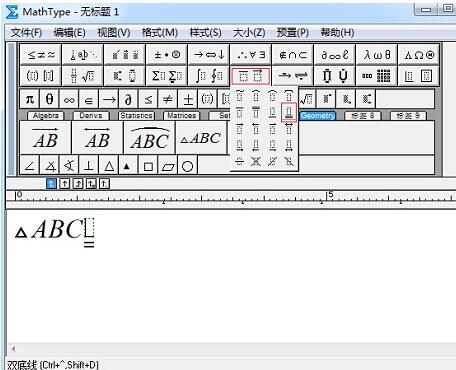Viewport: 456px width, 370px height.
Task: Insert plus-minus symbol from small bar
Action: (x=188, y=99)
